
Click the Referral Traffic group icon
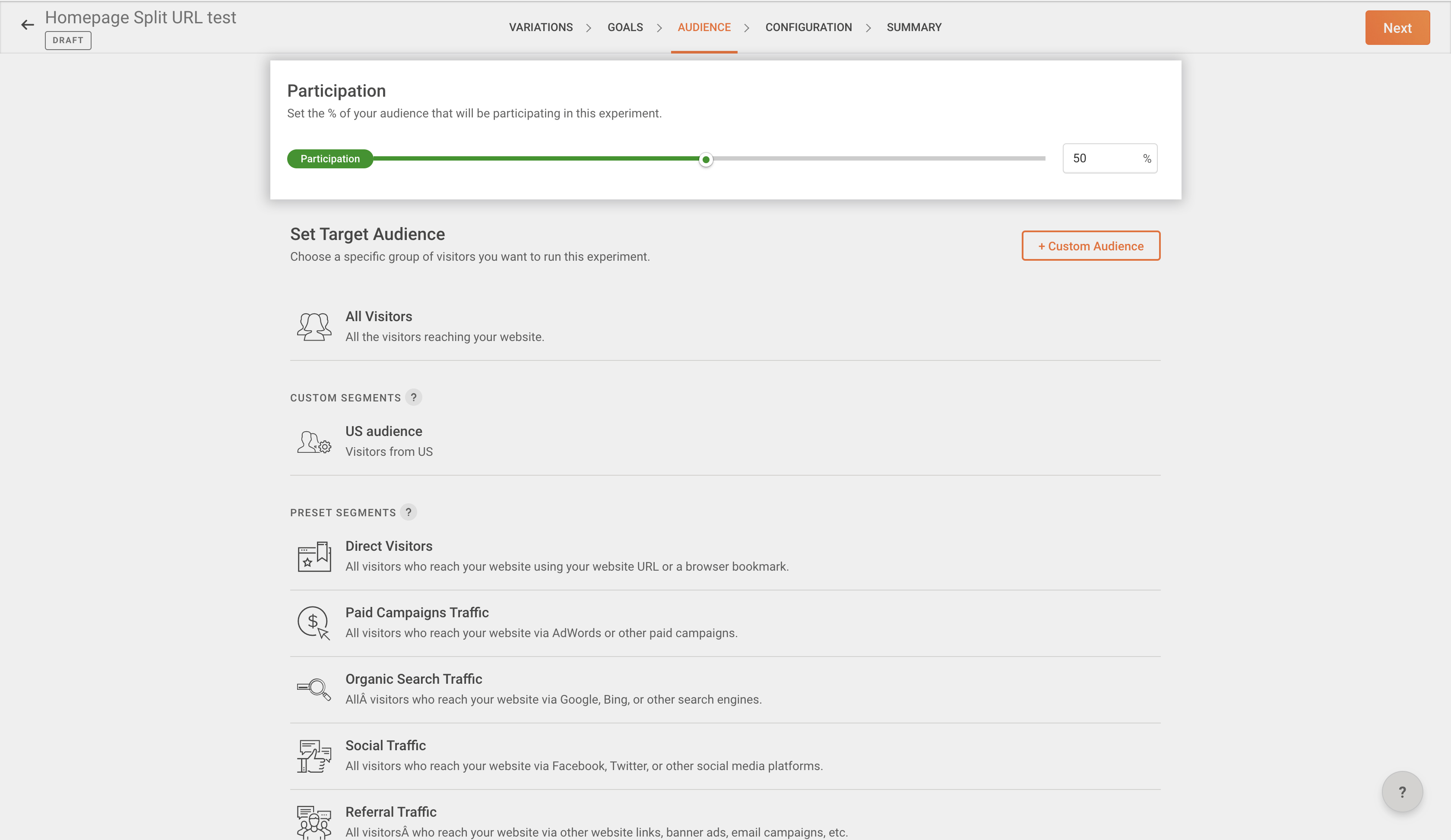[x=314, y=821]
